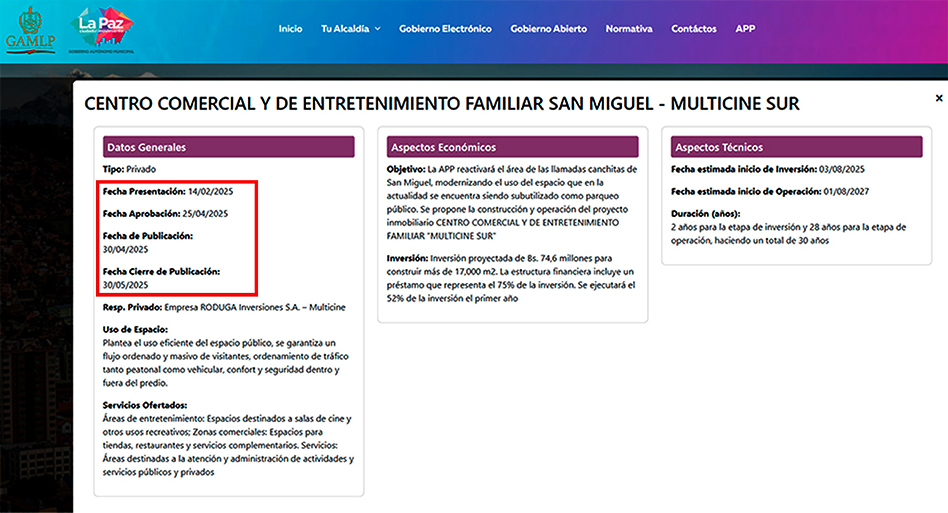Image resolution: width=948 pixels, height=513 pixels.
Task: Select the APP navigation link
Action: coord(745,29)
